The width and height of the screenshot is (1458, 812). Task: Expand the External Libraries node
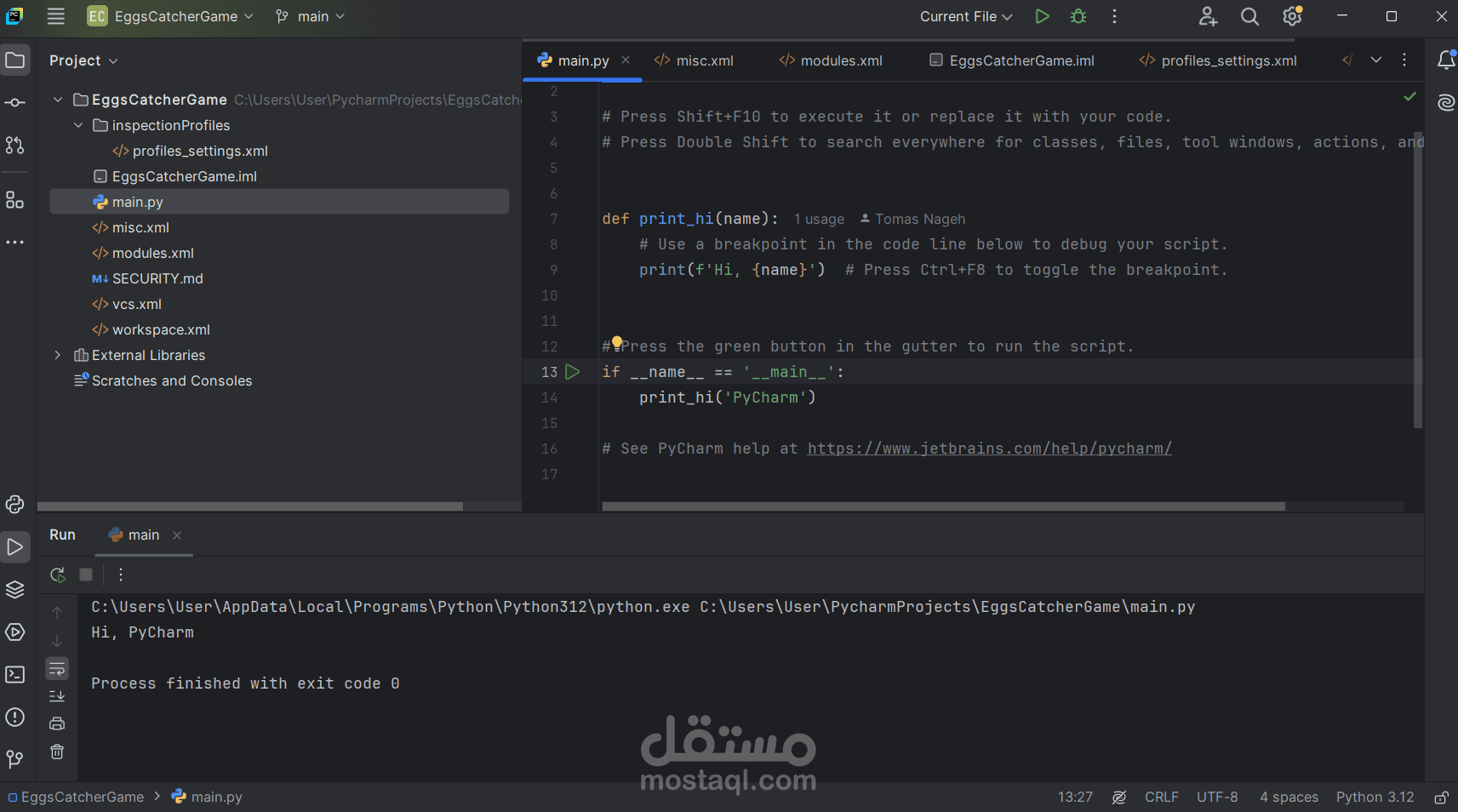point(58,355)
